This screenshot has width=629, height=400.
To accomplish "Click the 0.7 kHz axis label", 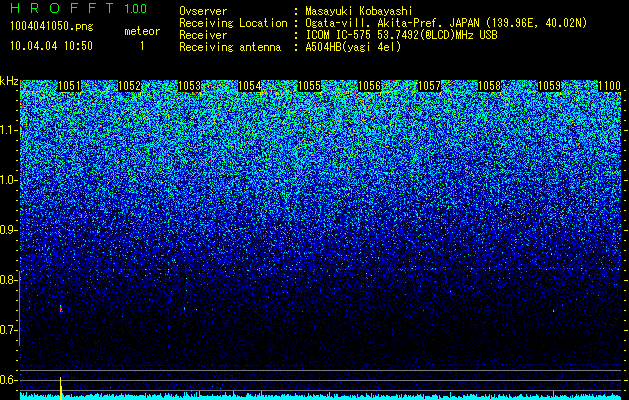I will [x=8, y=330].
